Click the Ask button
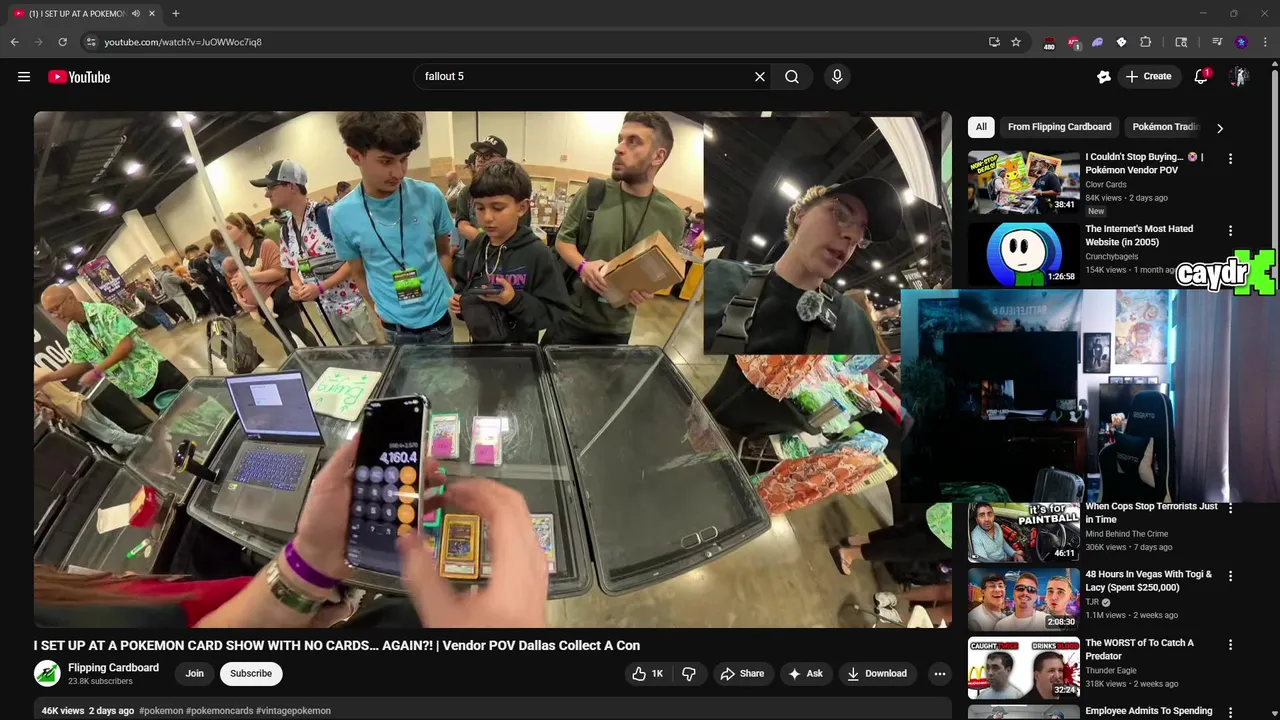Image resolution: width=1280 pixels, height=720 pixels. point(805,674)
